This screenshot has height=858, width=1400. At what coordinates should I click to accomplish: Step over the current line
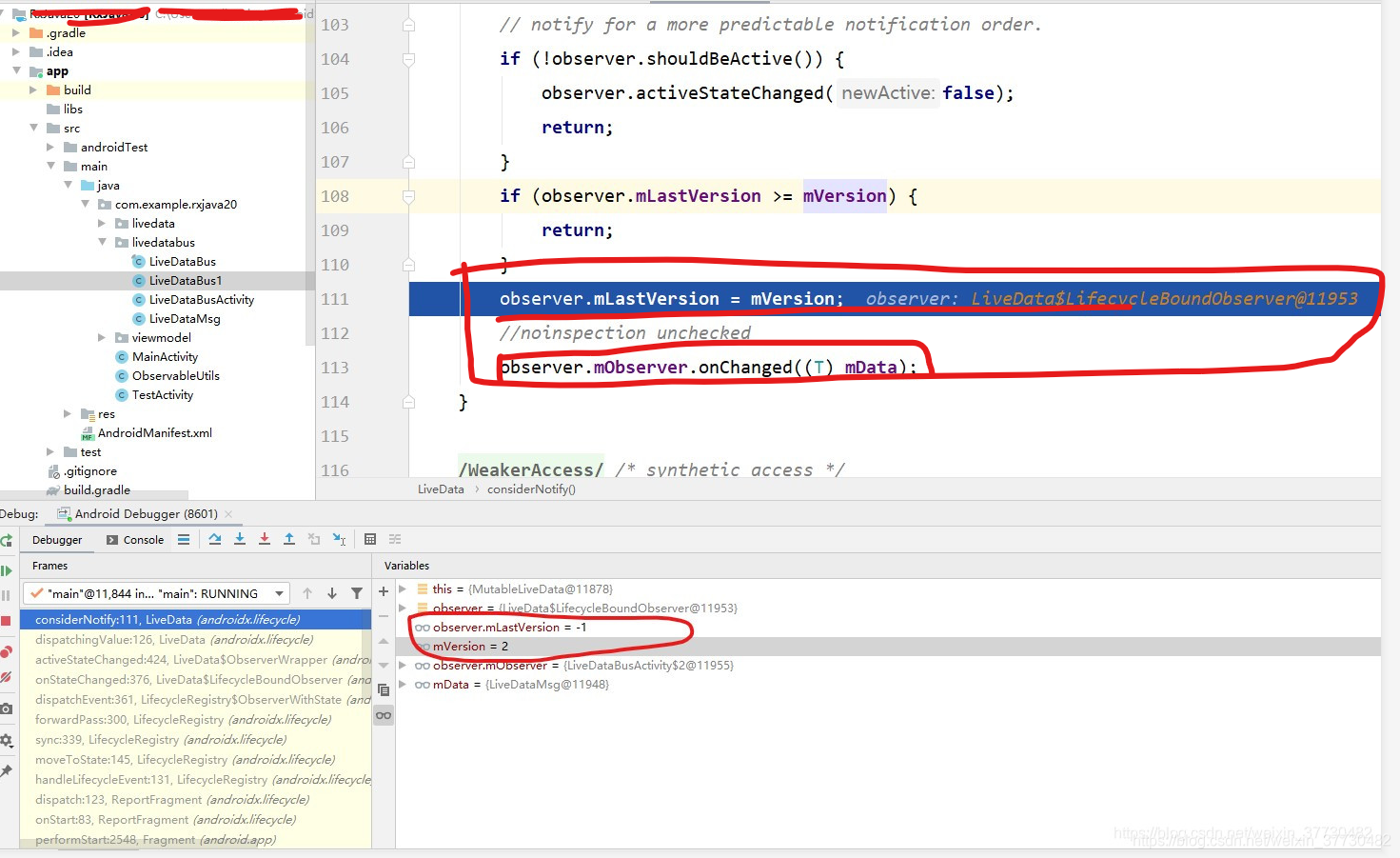(x=215, y=539)
